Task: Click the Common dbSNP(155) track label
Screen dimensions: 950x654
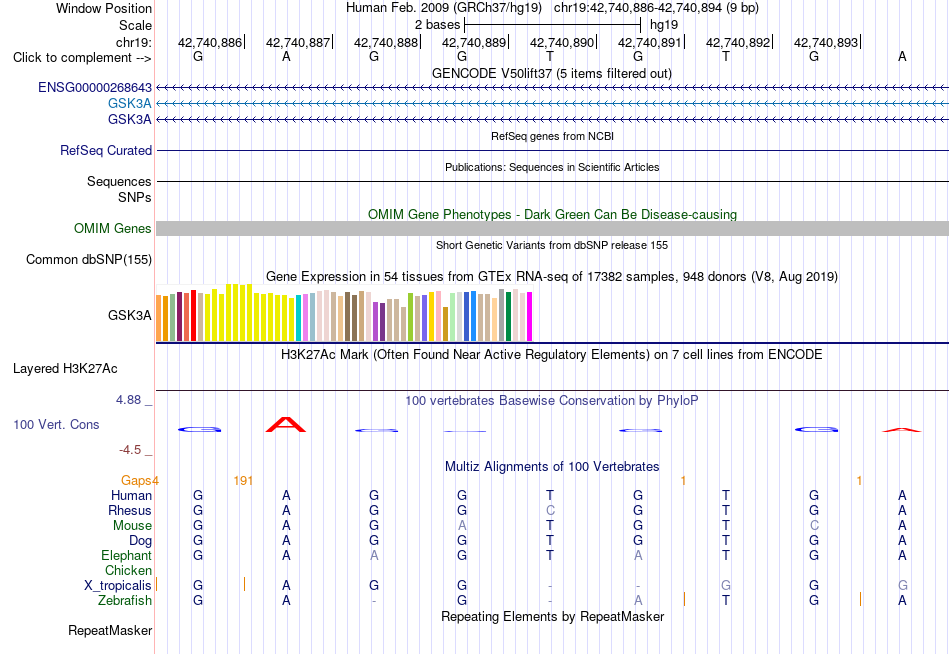Action: click(x=88, y=259)
